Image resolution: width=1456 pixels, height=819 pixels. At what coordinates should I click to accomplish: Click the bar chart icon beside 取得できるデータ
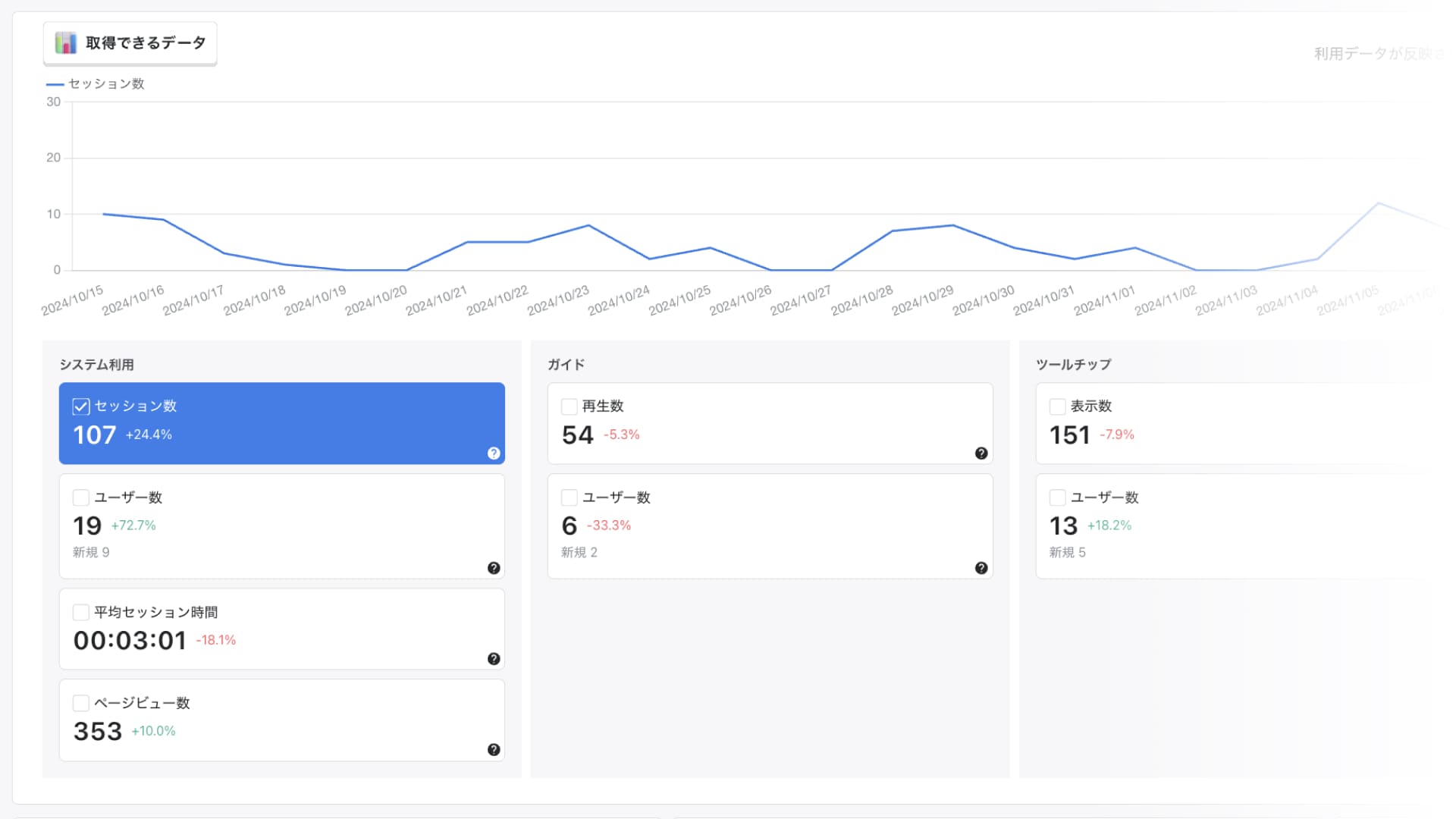tap(66, 43)
